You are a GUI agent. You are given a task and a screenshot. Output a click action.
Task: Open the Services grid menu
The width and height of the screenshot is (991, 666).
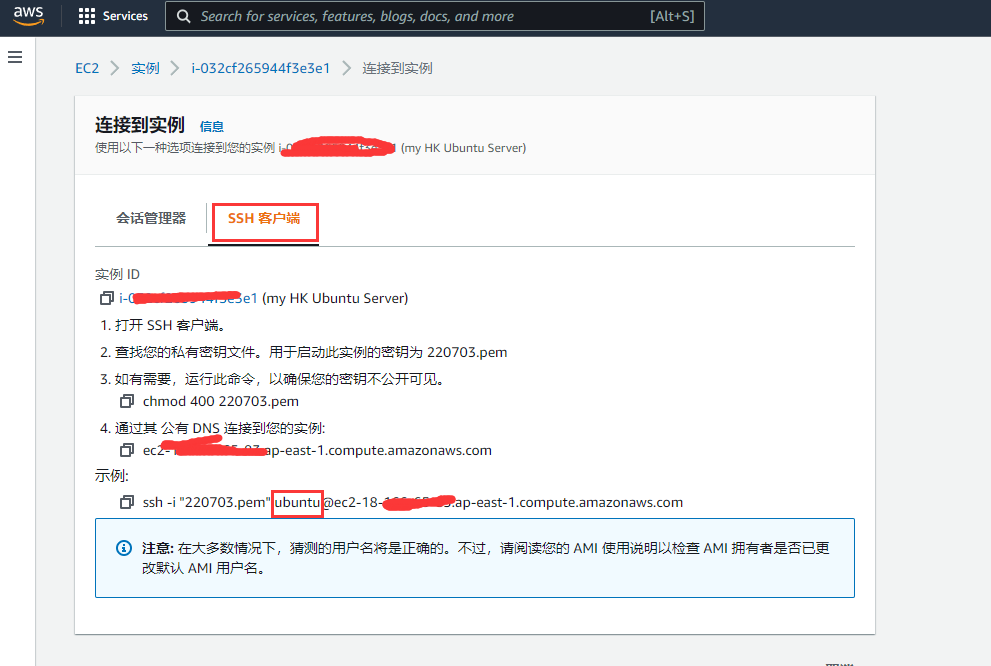pos(87,16)
